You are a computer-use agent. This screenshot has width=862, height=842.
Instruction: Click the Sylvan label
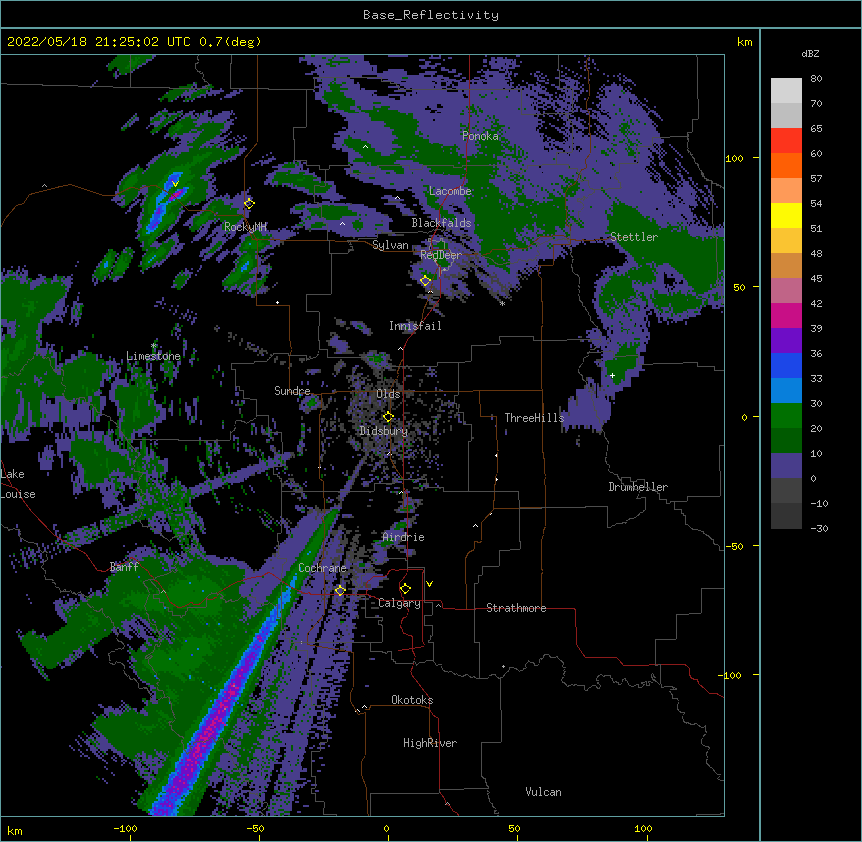click(x=390, y=245)
